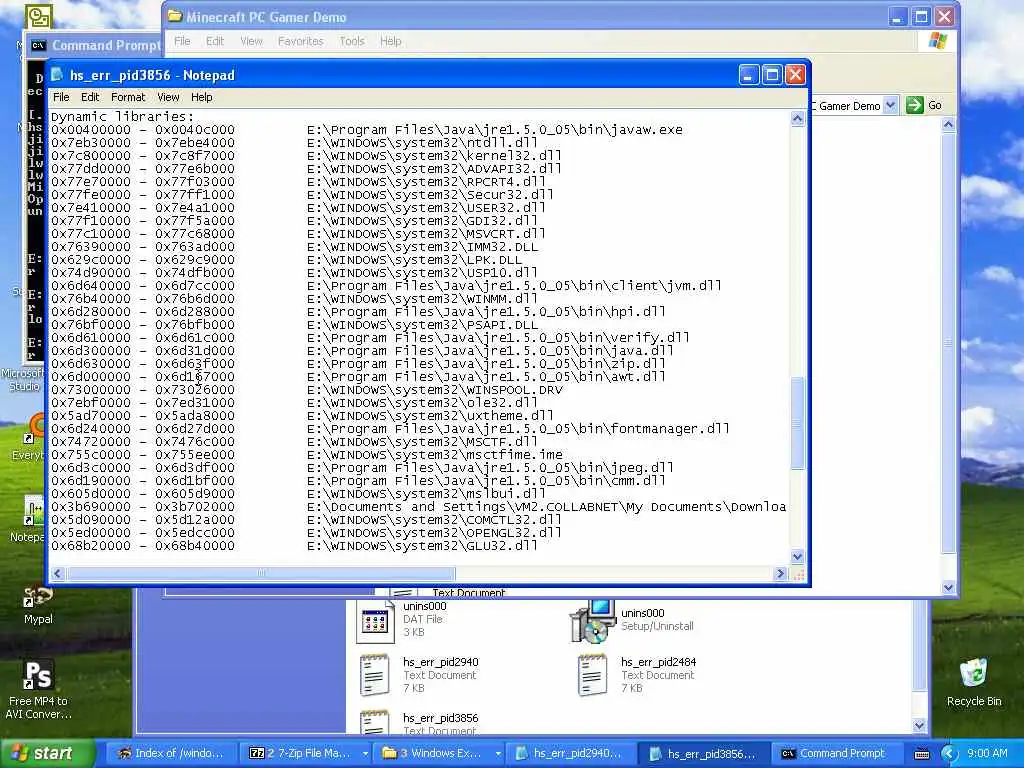This screenshot has width=1024, height=768.
Task: Click the Notepad horizontal scroll right arrow
Action: pyautogui.click(x=780, y=573)
